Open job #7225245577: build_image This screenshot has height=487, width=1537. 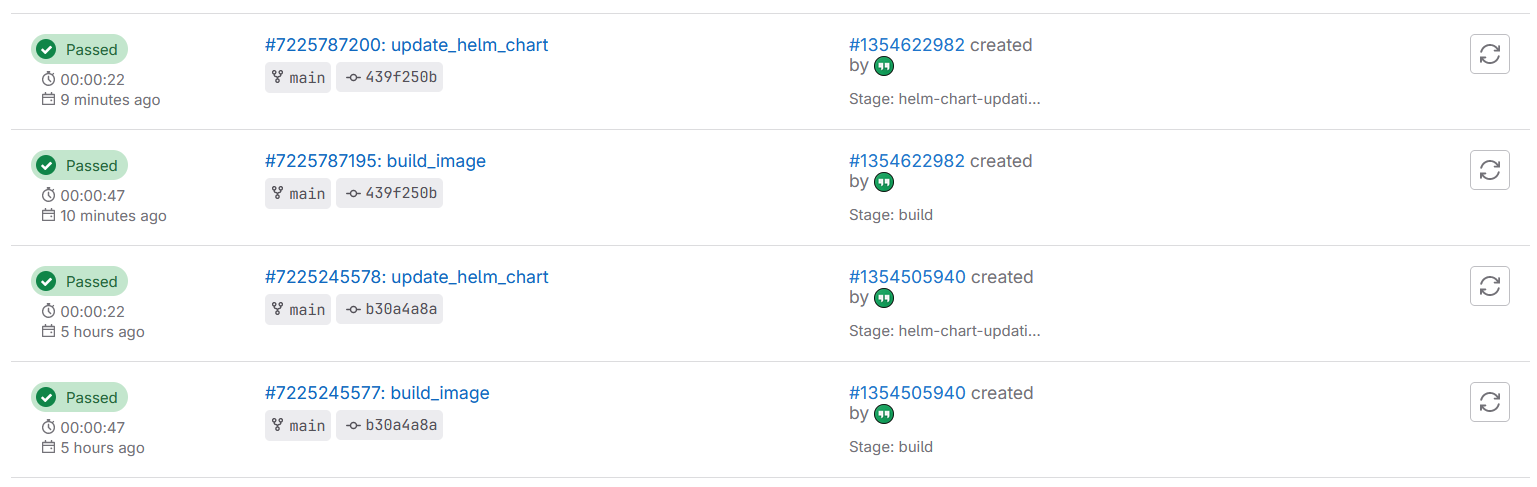(x=377, y=393)
